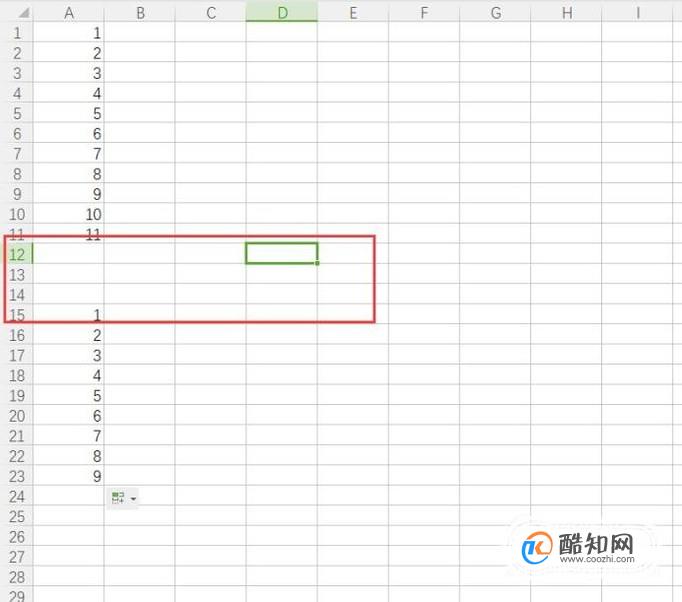Select row 26 header
Screen dimensions: 682x602
click(17, 537)
